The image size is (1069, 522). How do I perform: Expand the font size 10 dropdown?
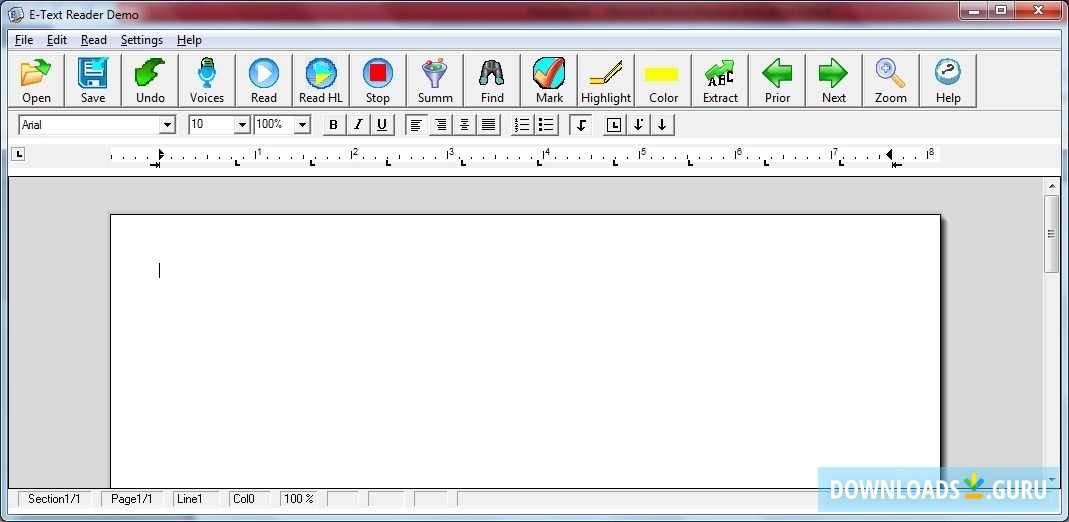pyautogui.click(x=242, y=125)
